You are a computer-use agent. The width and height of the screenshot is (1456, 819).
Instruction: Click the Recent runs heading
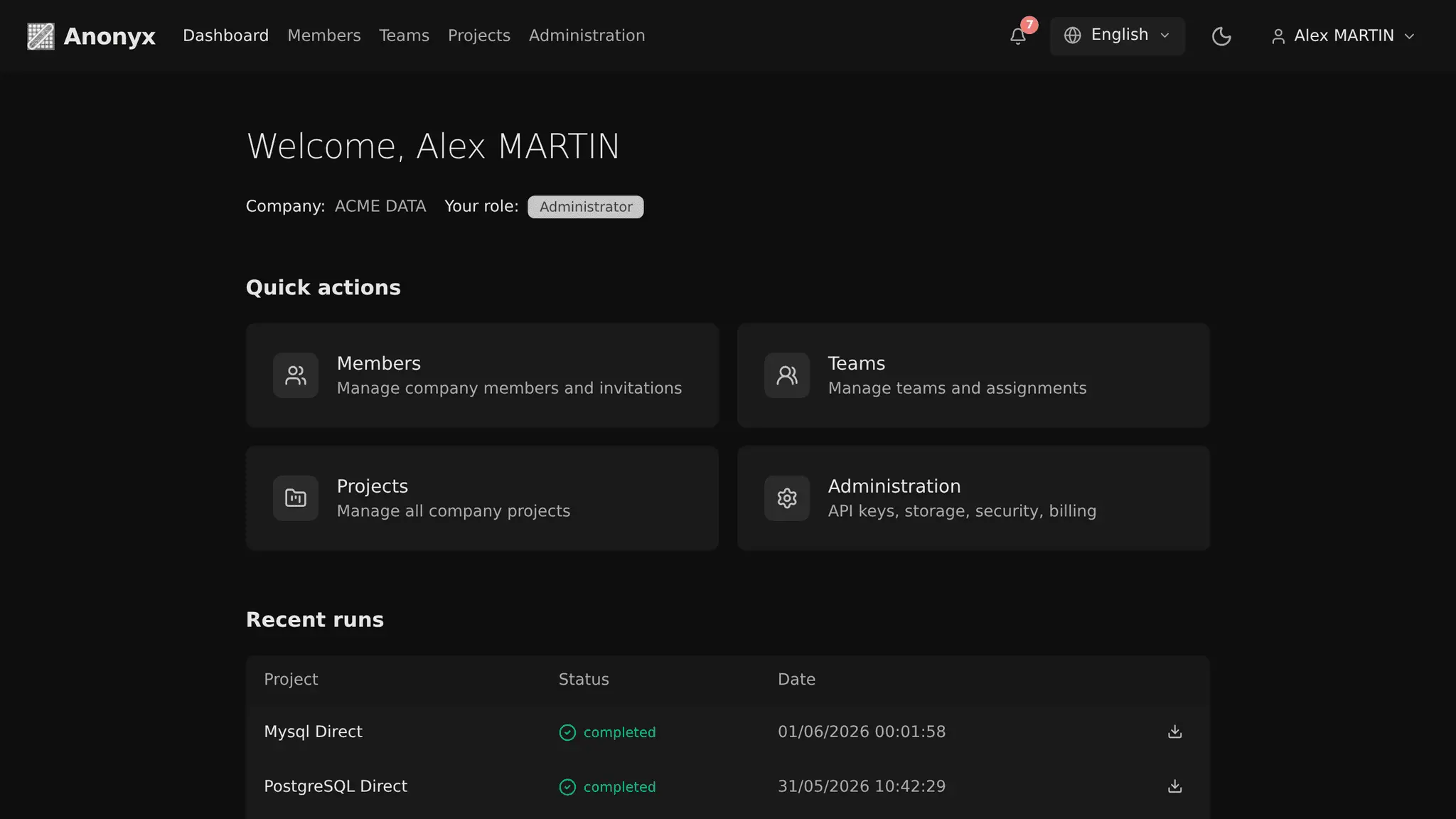315,620
